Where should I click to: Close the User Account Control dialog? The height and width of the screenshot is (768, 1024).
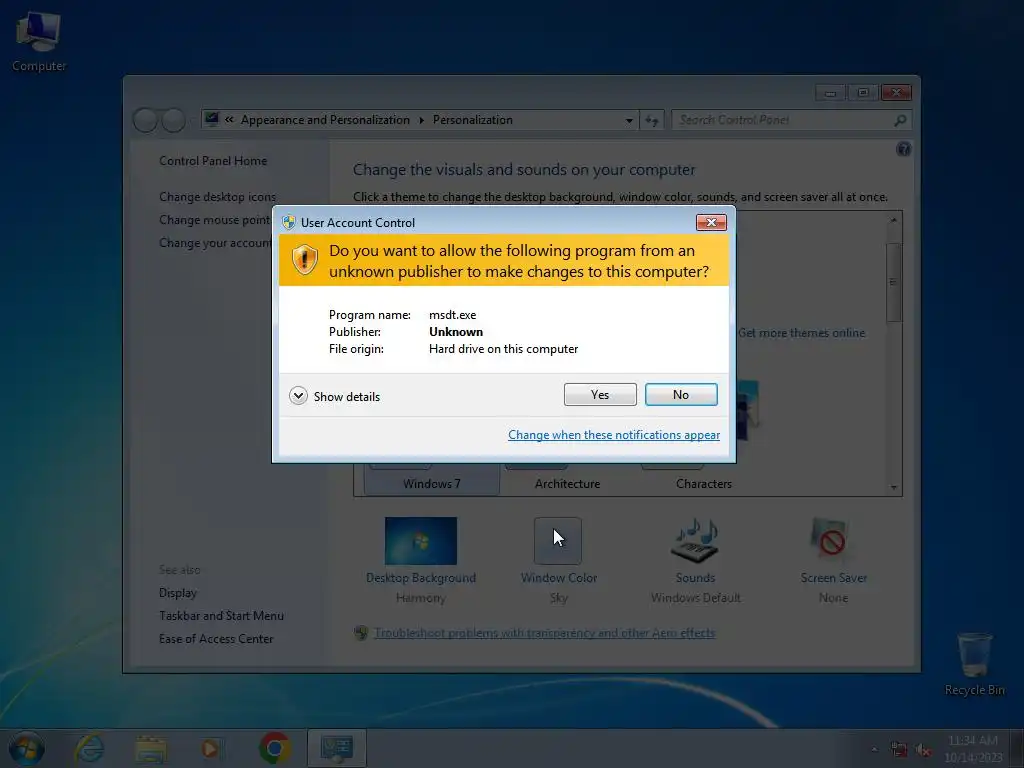pyautogui.click(x=711, y=223)
